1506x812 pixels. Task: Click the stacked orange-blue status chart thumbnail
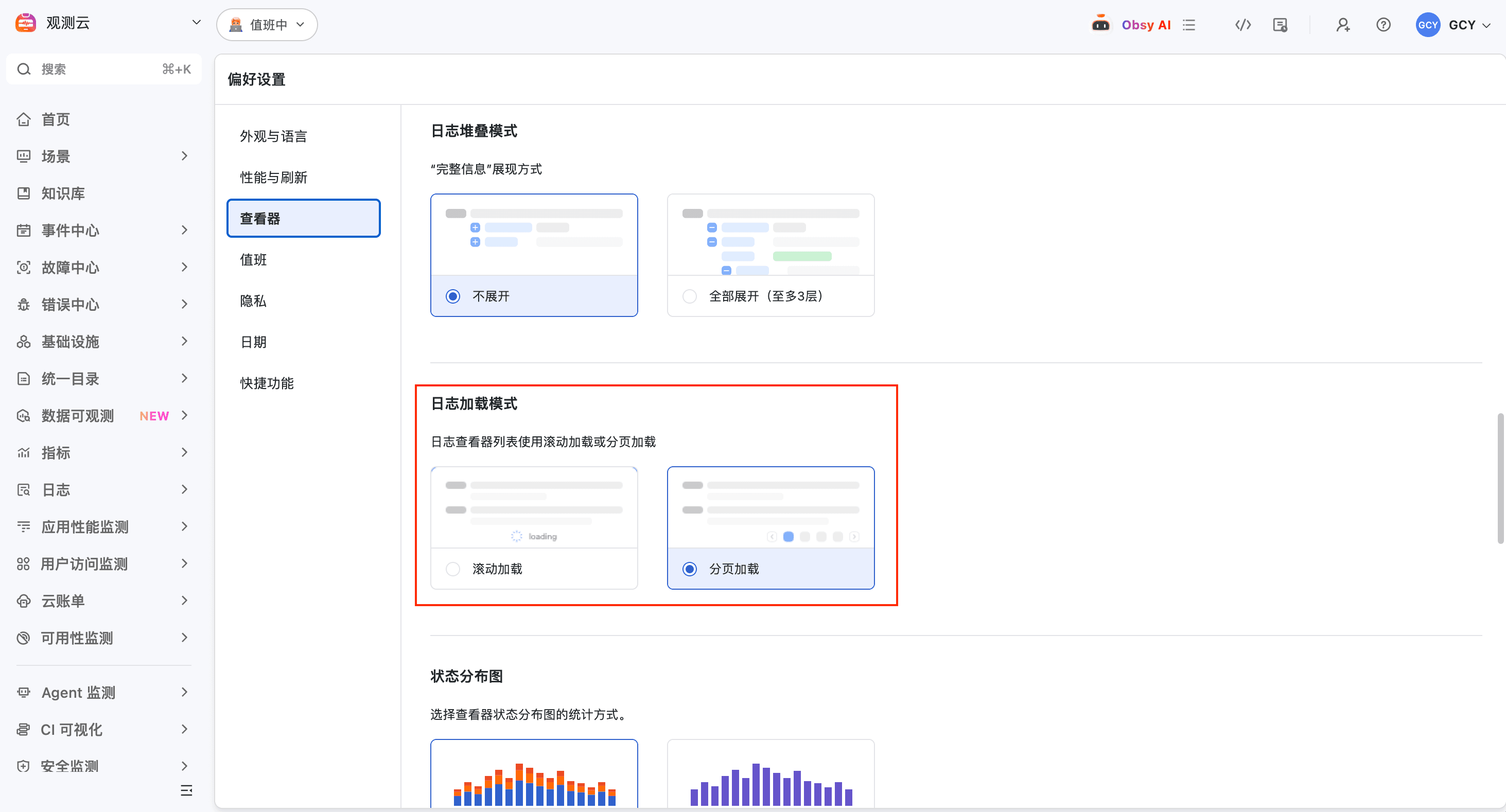[534, 774]
